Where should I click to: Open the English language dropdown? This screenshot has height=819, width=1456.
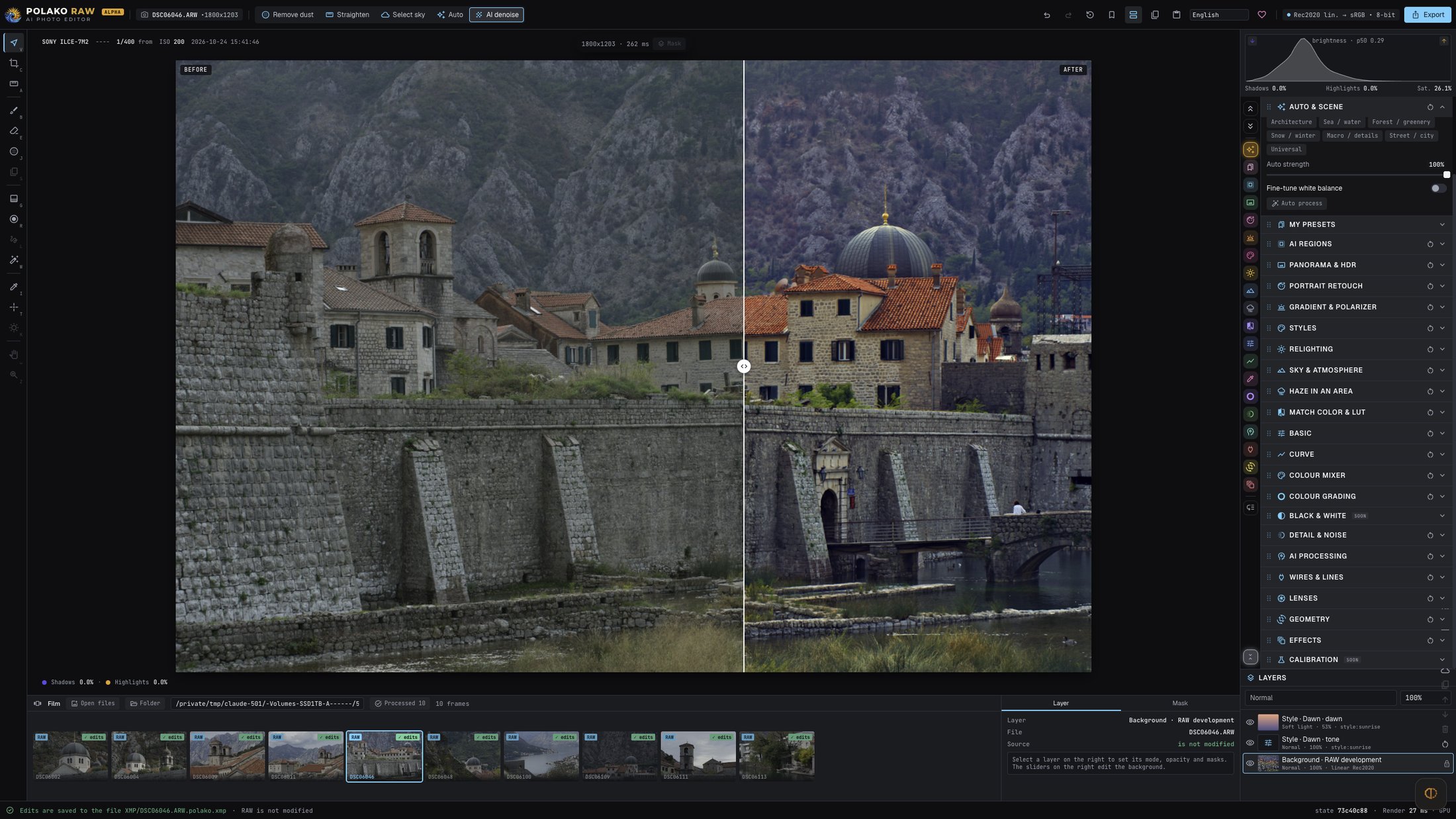tap(1218, 15)
